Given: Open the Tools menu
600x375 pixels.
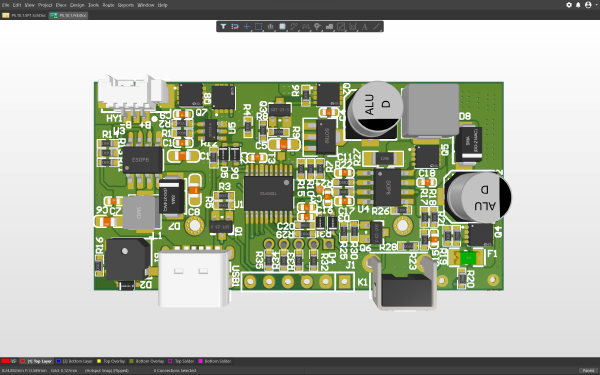Looking at the screenshot, I should click(93, 5).
